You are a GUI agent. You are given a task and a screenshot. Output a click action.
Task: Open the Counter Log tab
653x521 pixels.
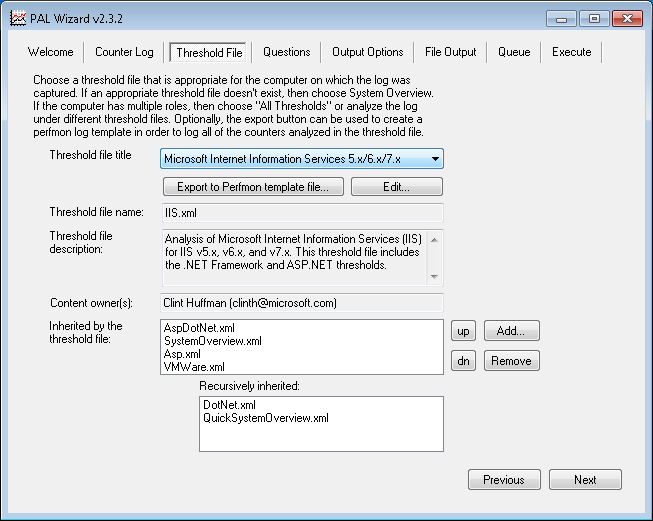124,52
